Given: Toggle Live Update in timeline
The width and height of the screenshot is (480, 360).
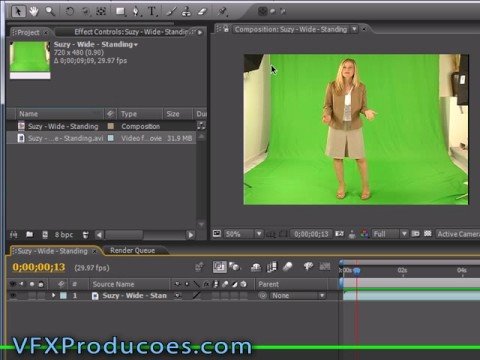Looking at the screenshot, I should (x=219, y=267).
